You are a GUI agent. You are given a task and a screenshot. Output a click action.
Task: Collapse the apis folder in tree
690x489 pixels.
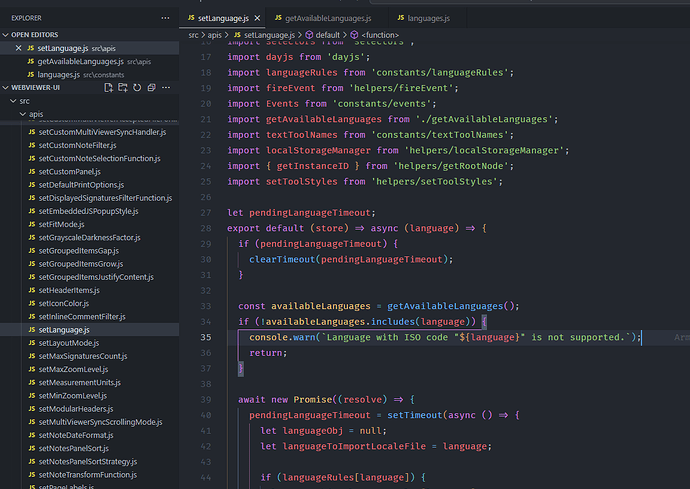coord(22,115)
